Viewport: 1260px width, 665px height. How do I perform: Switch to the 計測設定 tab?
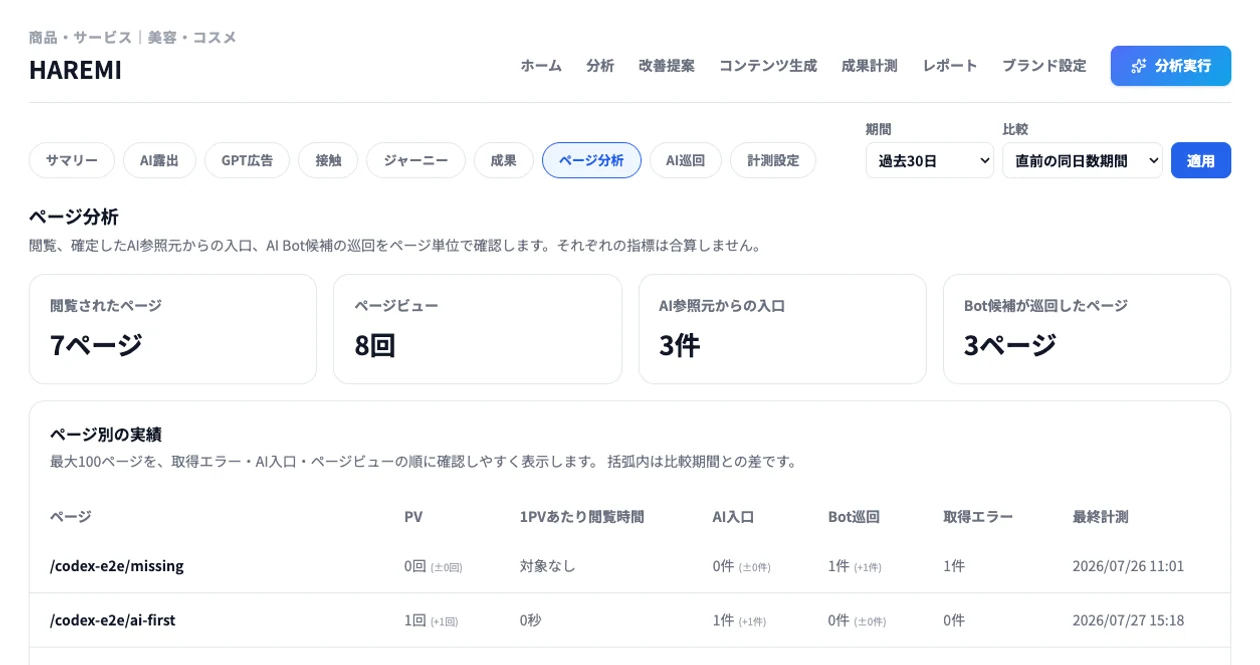(773, 160)
